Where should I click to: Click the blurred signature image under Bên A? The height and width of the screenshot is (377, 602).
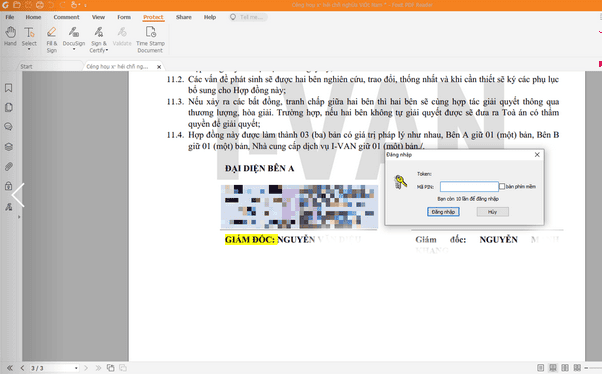(299, 207)
